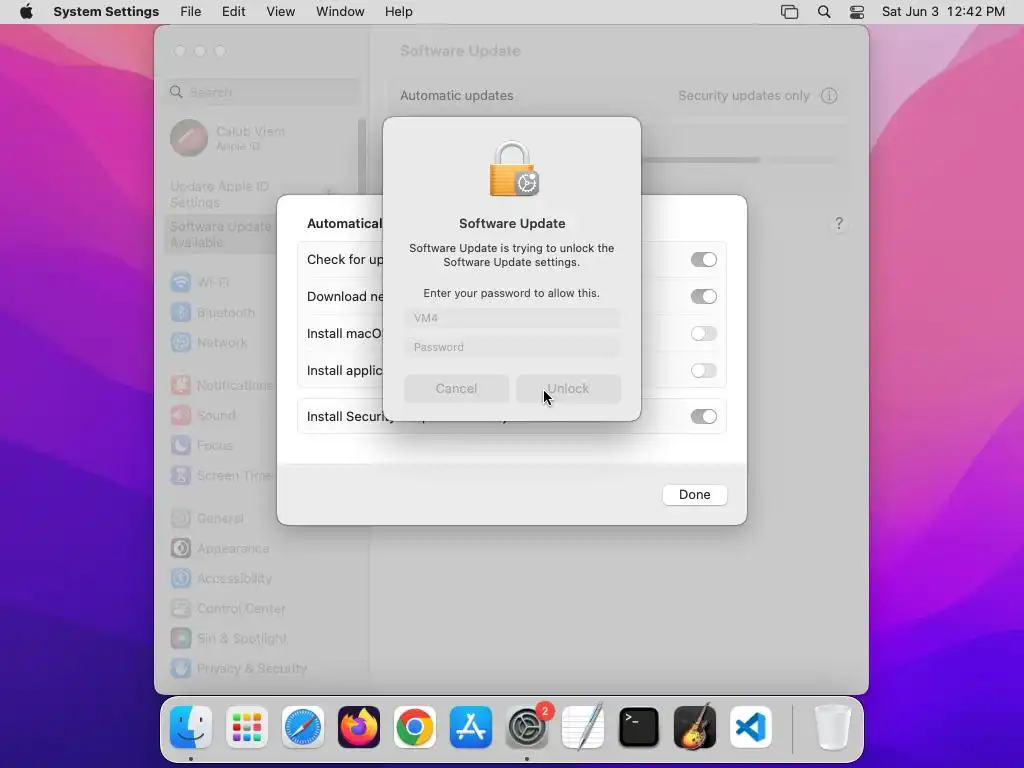The image size is (1024, 768).
Task: Open GarageBand from the Dock
Action: (695, 727)
